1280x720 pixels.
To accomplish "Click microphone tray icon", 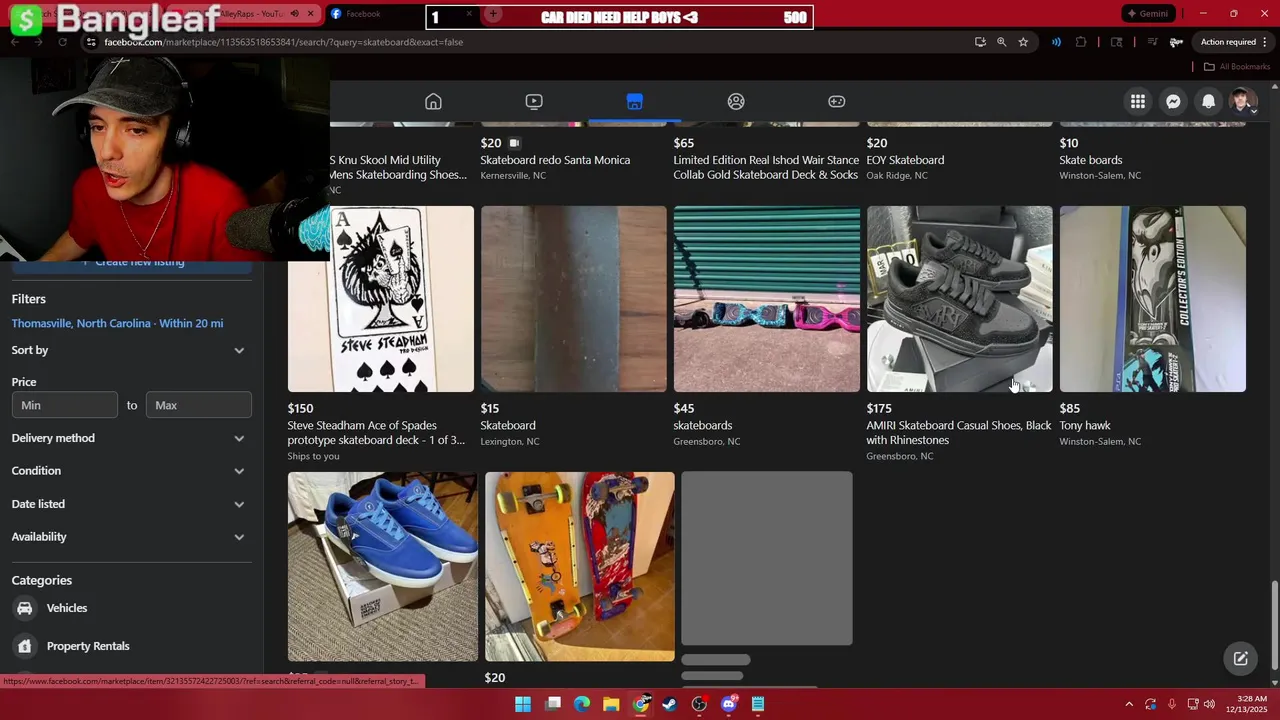I will pyautogui.click(x=1172, y=704).
